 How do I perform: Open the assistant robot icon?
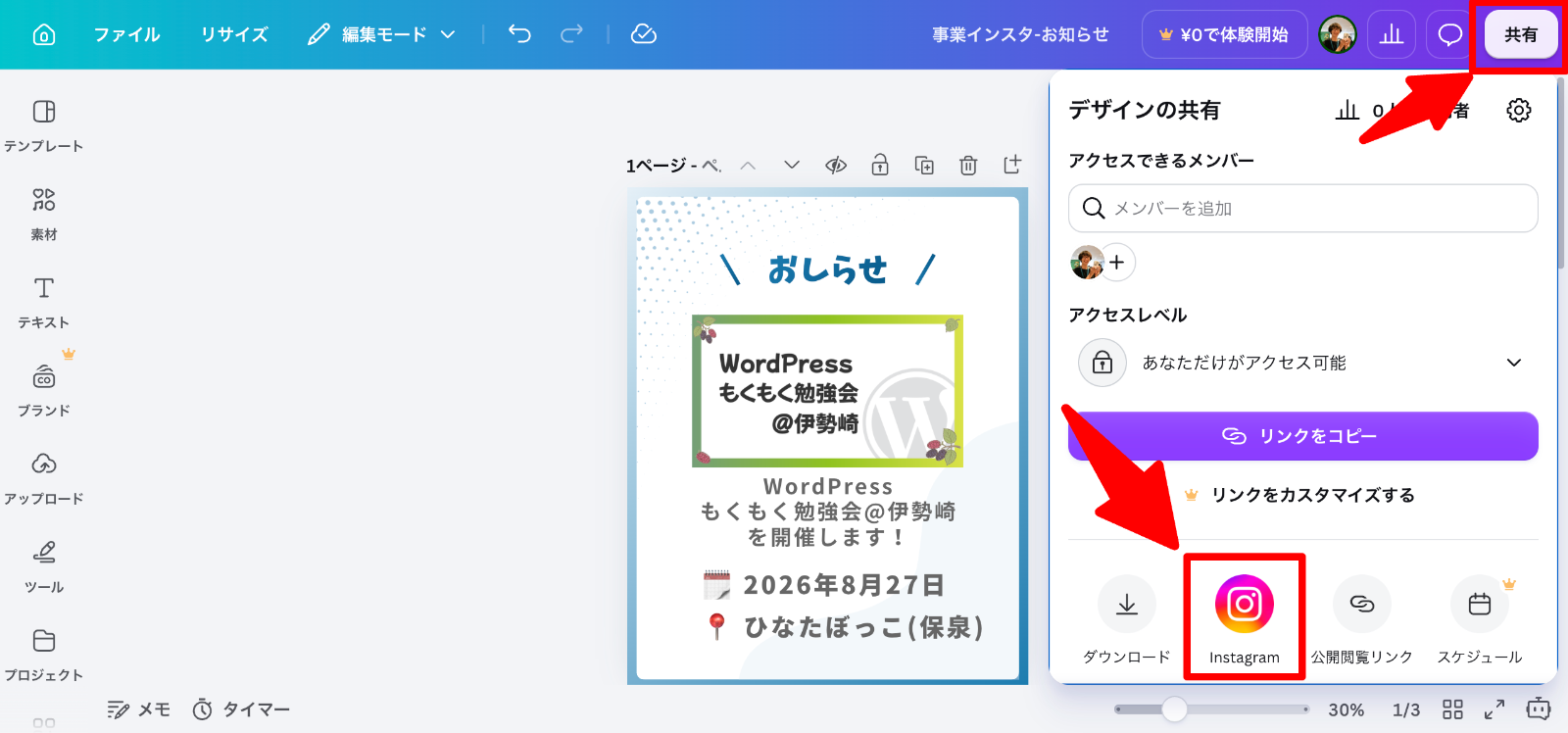tap(1539, 709)
